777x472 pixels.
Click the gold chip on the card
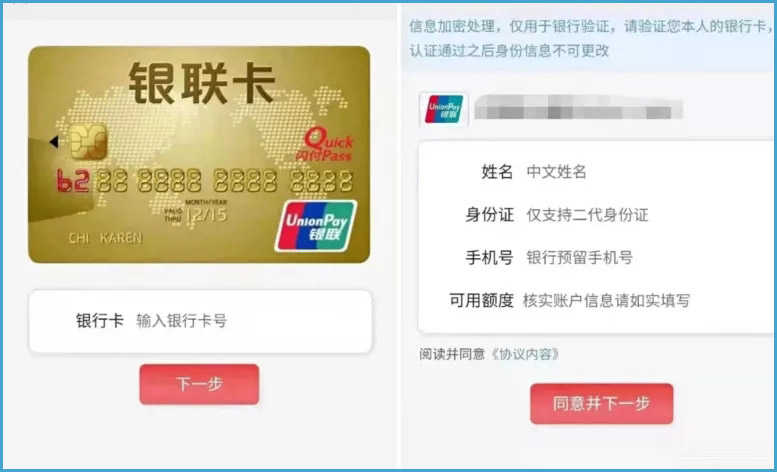point(88,142)
